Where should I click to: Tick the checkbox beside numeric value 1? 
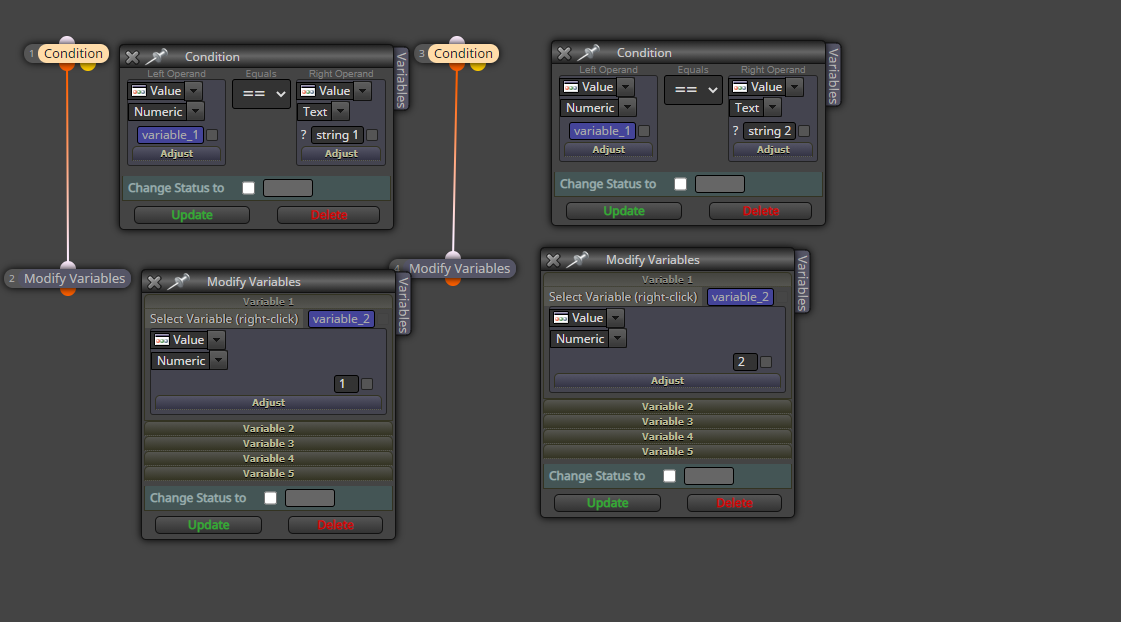pyautogui.click(x=367, y=384)
